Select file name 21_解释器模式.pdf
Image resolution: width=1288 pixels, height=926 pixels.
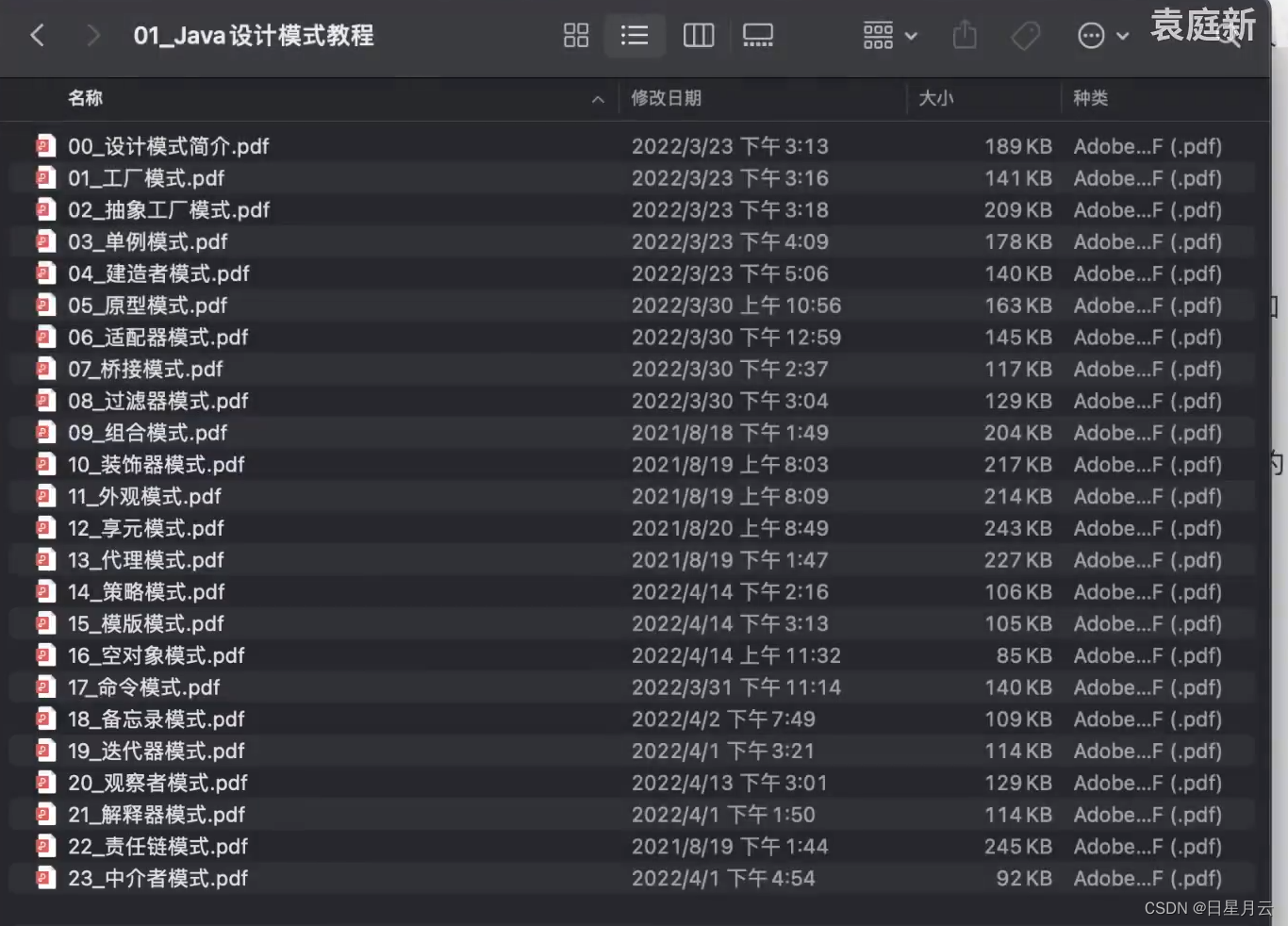coord(156,815)
